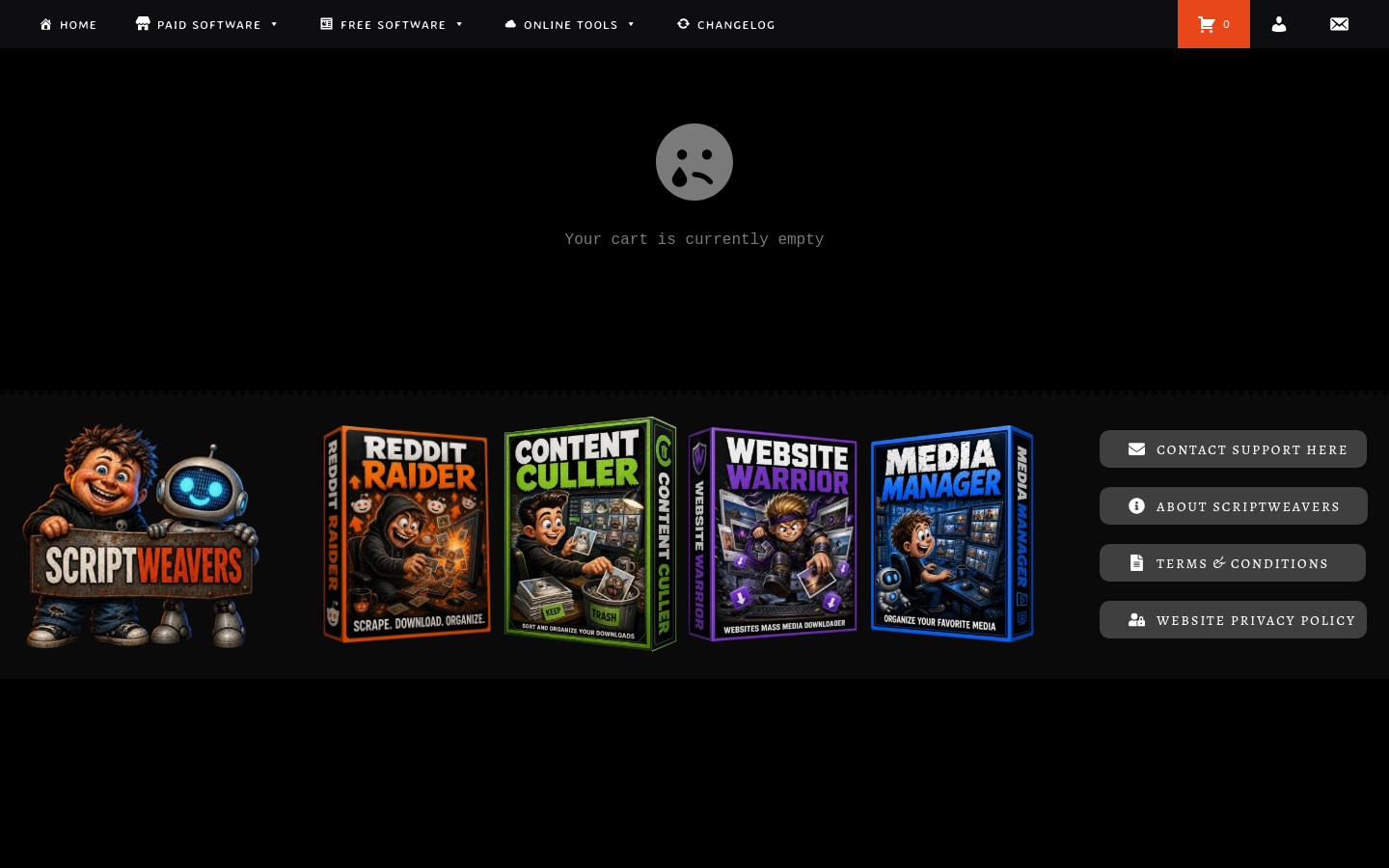
Task: Open the Content Culler product box
Action: 590,534
